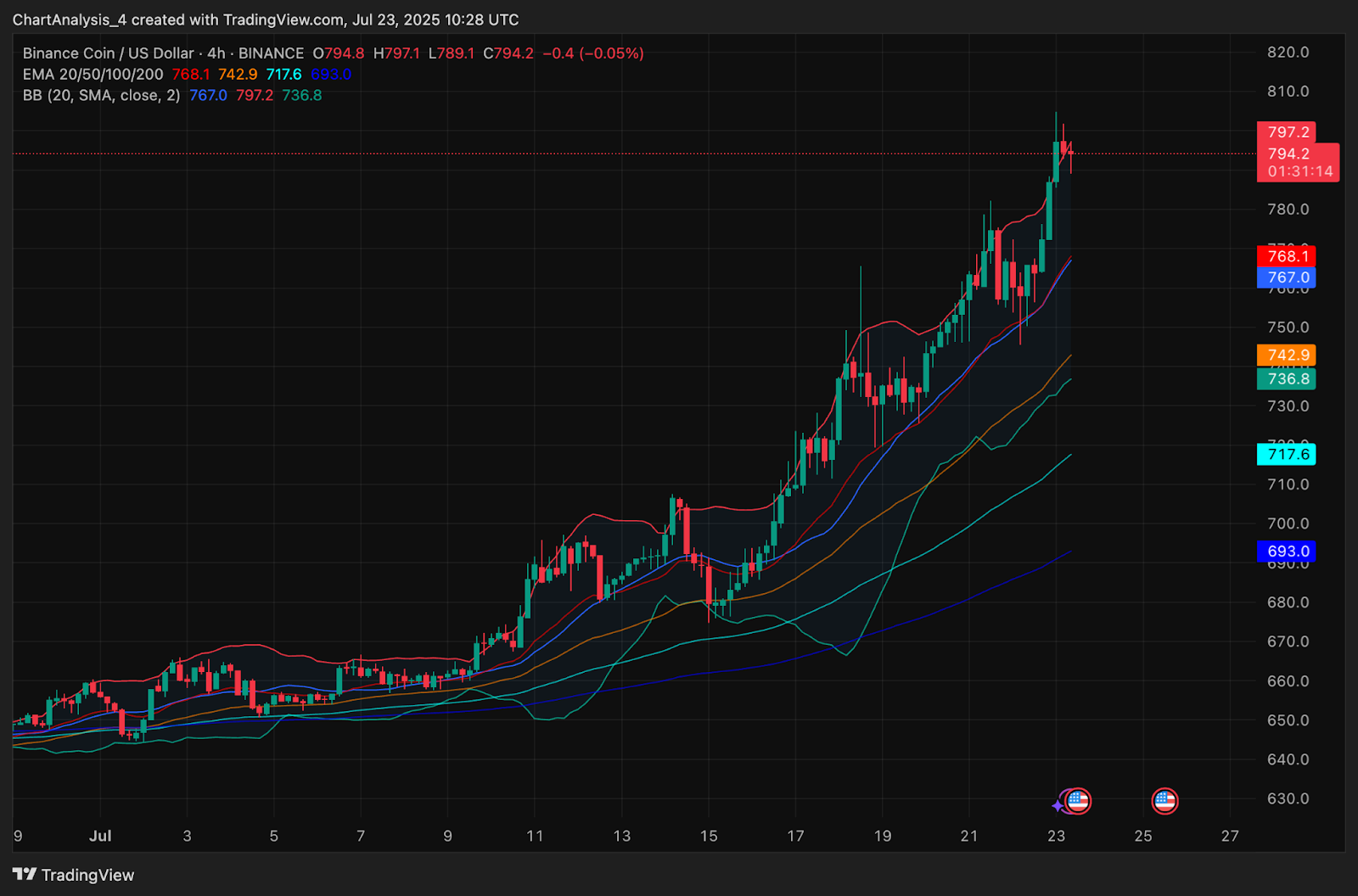Click the US flag event icon above date 23

tap(1077, 800)
